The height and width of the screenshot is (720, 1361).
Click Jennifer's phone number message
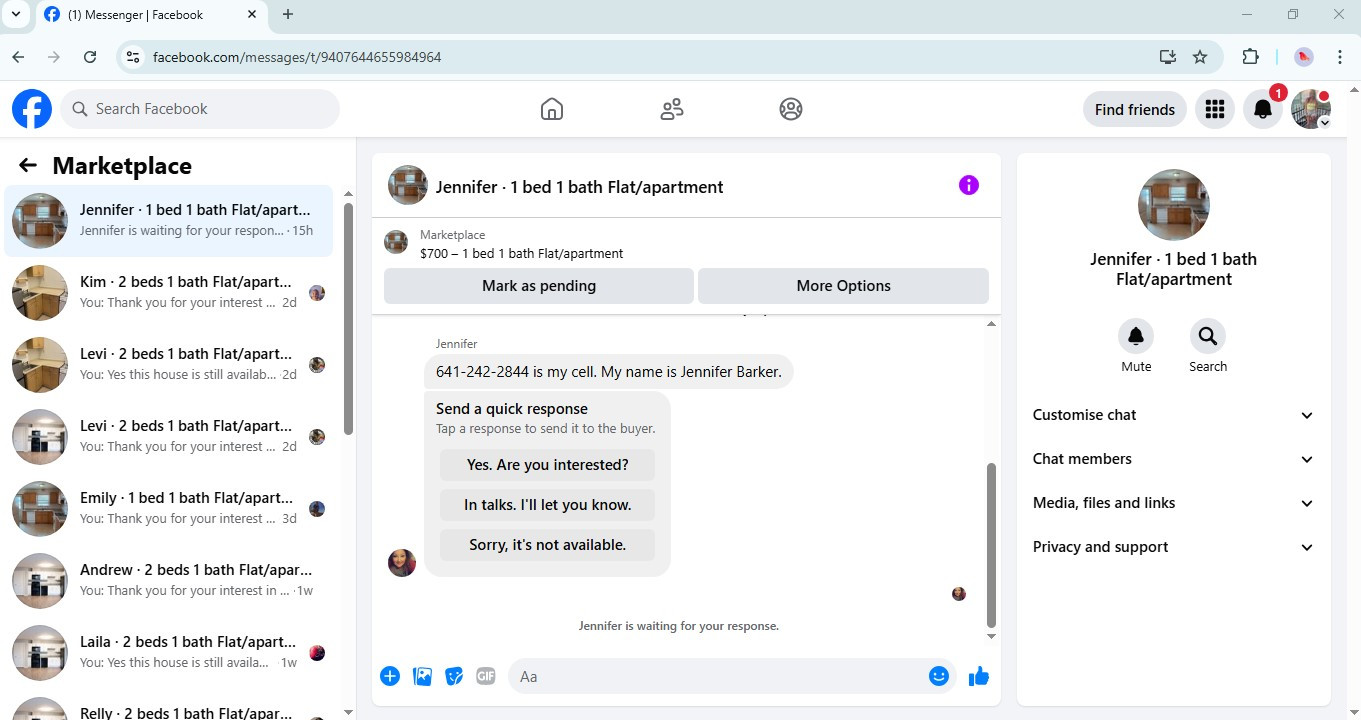pyautogui.click(x=609, y=372)
